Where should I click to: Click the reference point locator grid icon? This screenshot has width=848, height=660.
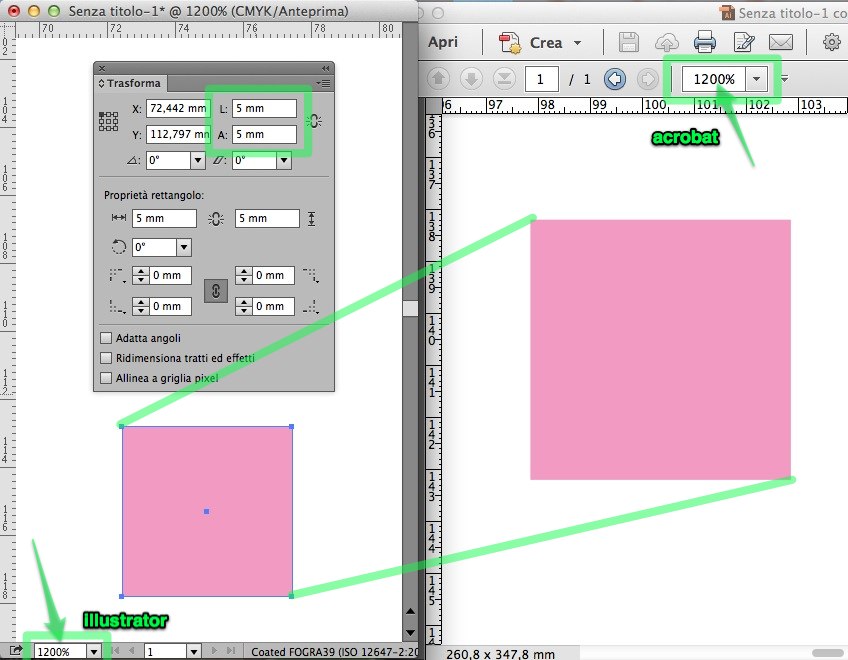tap(108, 121)
